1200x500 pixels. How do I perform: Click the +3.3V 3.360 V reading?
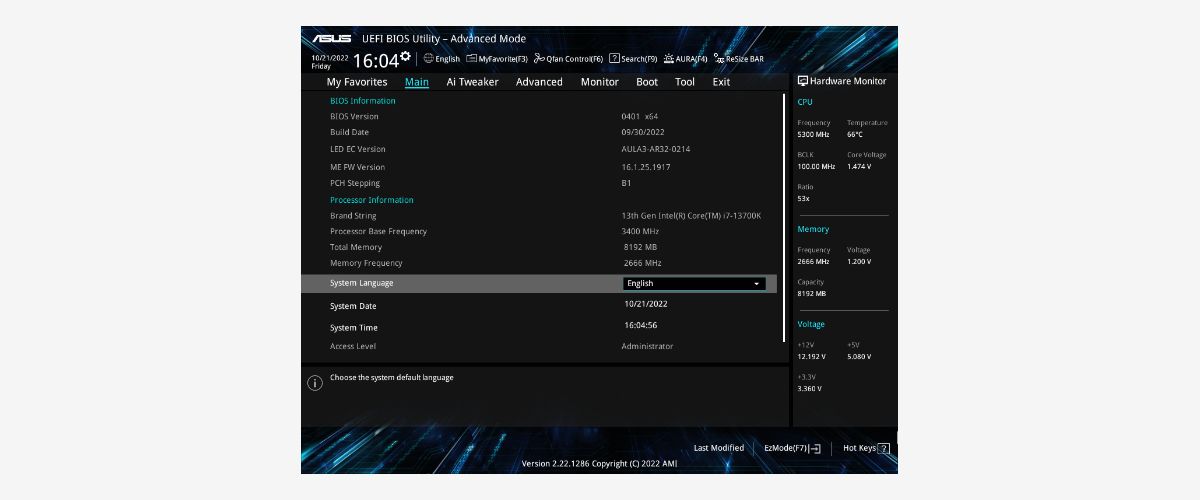809,388
